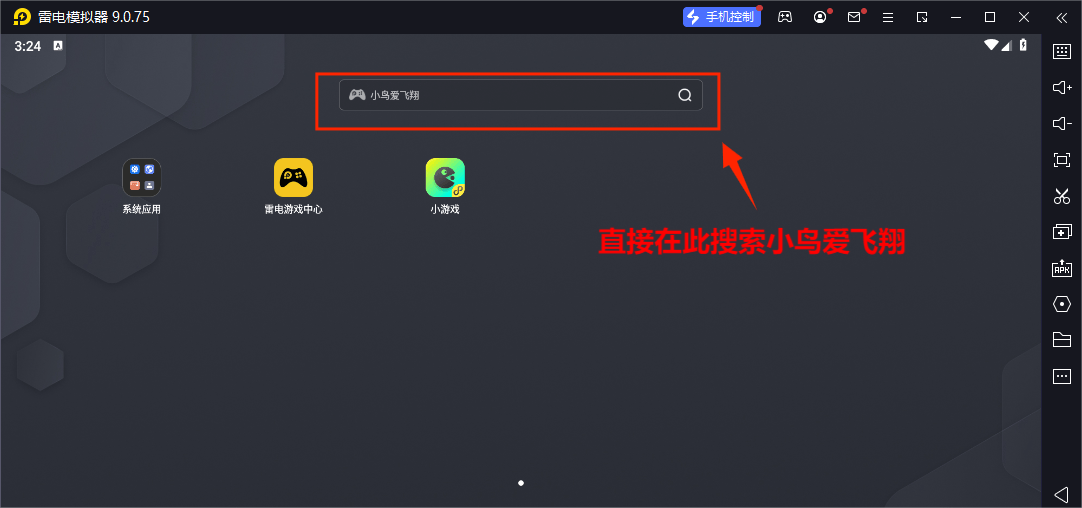The width and height of the screenshot is (1082, 508).
Task: Open the keyboard mapping tool in sidebar
Action: 1062,52
